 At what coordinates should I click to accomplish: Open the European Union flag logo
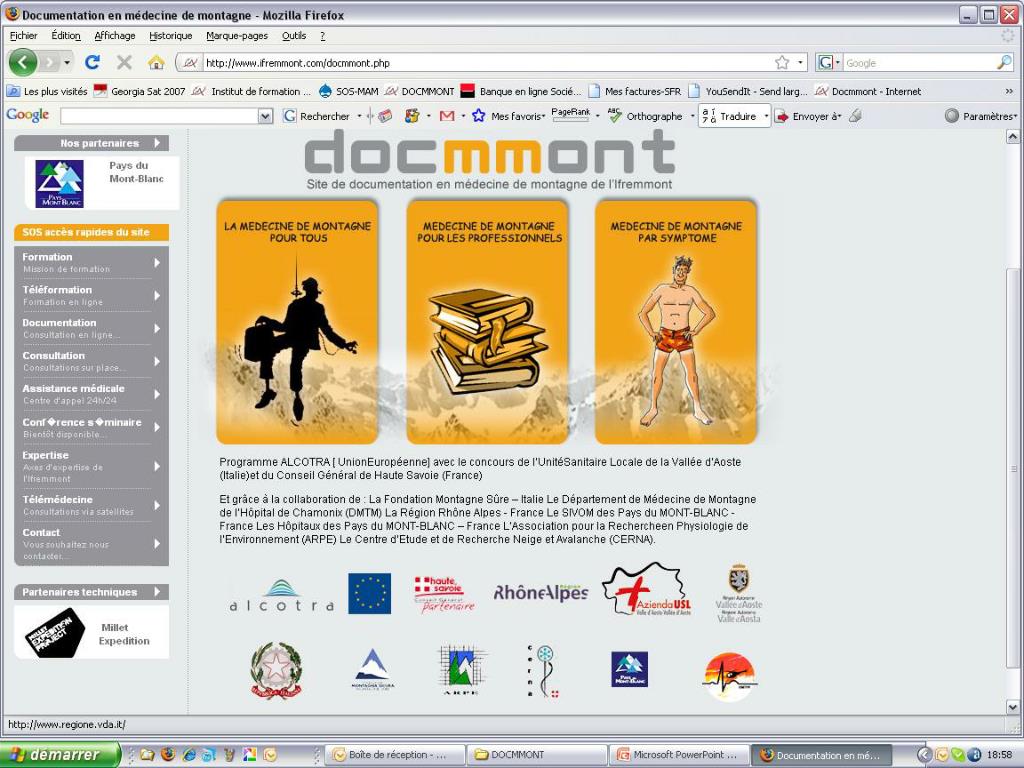pos(370,594)
